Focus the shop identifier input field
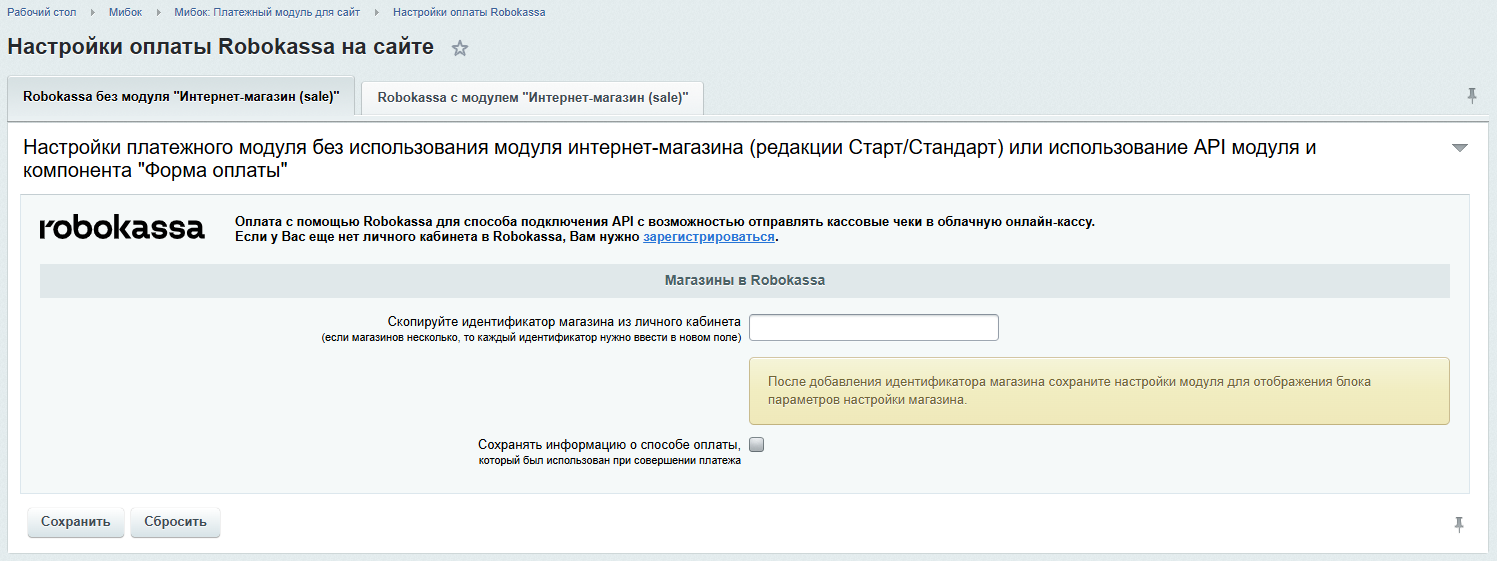This screenshot has height=561, width=1497. 873,327
